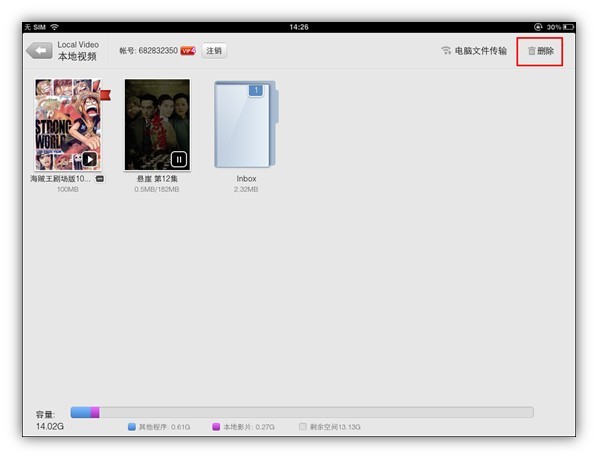Click the trash delete icon

click(x=532, y=51)
